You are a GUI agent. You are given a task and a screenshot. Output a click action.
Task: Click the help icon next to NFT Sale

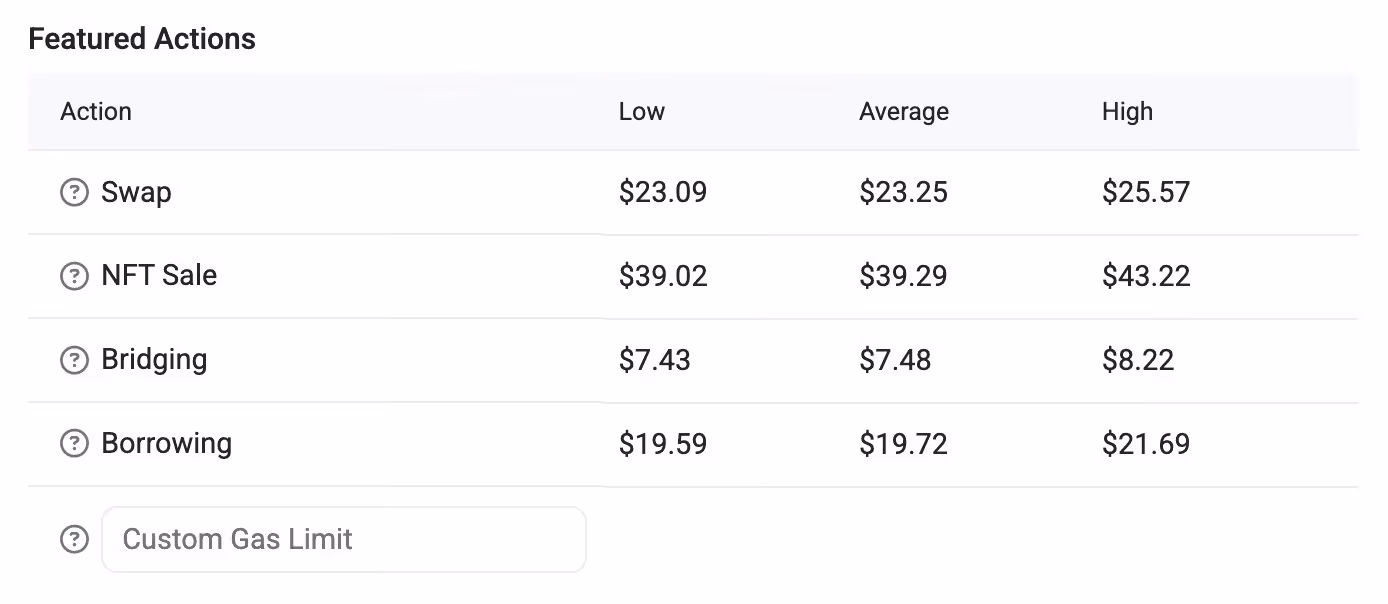point(74,276)
